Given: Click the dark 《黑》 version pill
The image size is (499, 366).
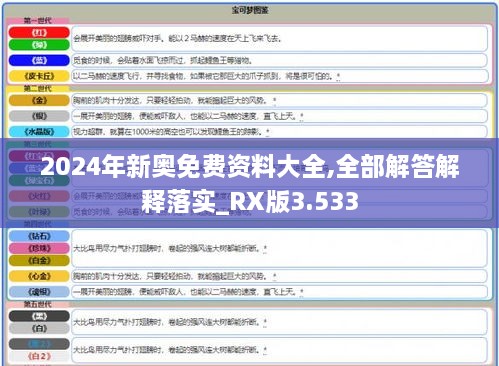Looking at the screenshot, I should [x=39, y=316].
